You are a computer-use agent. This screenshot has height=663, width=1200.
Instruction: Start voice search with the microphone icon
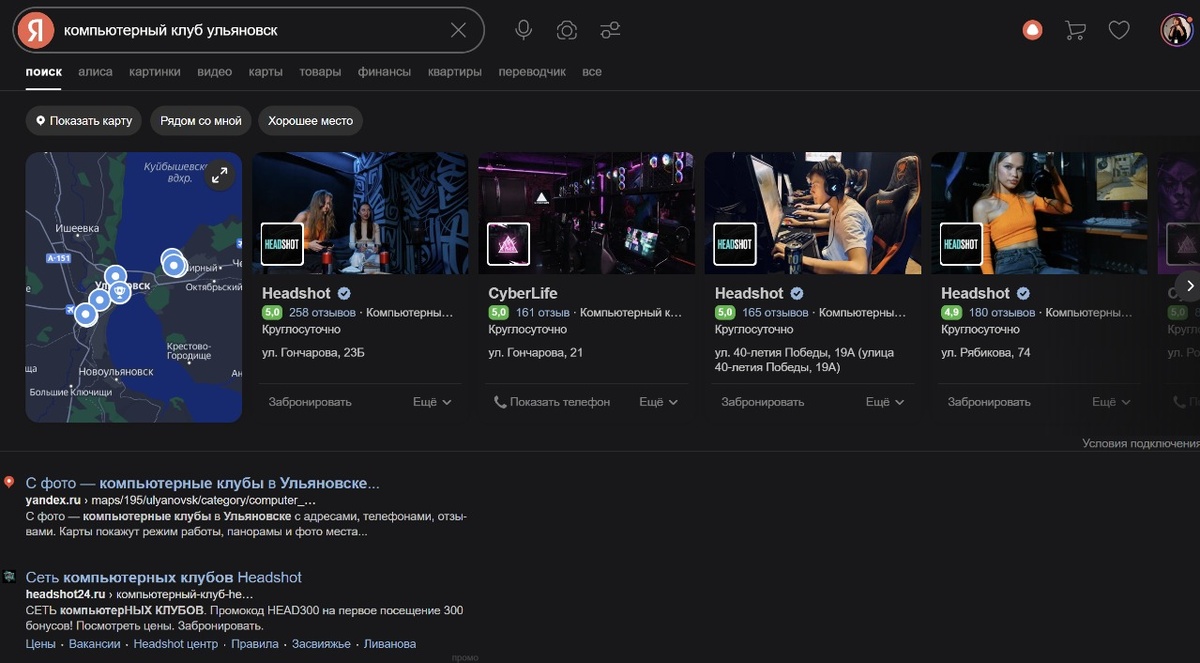coord(523,30)
